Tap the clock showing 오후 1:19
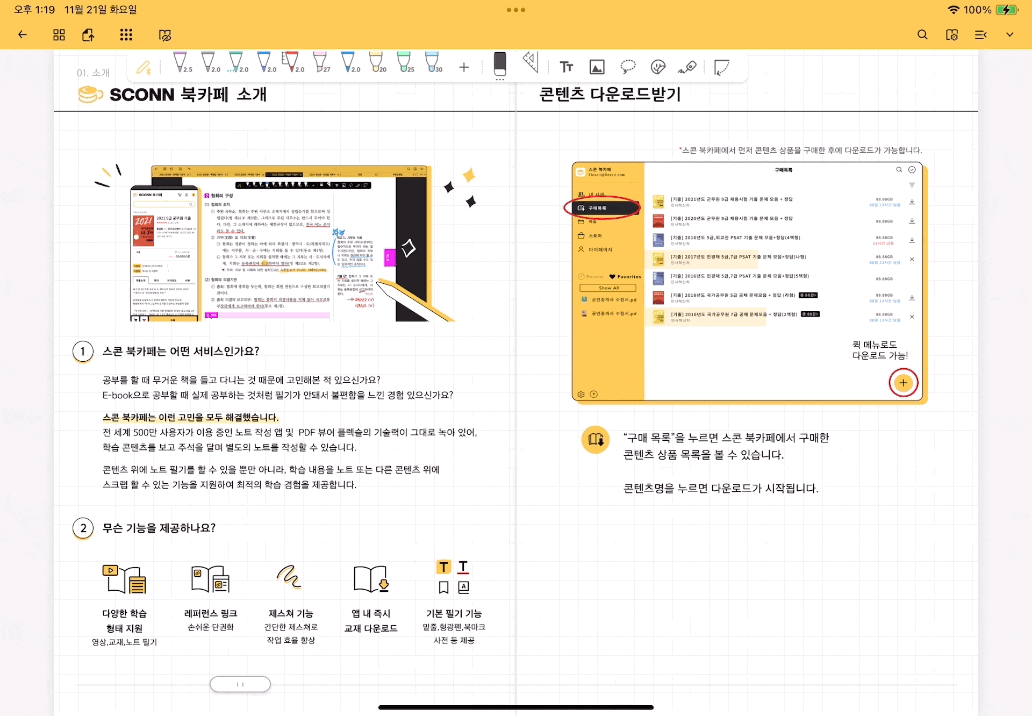 coord(34,10)
